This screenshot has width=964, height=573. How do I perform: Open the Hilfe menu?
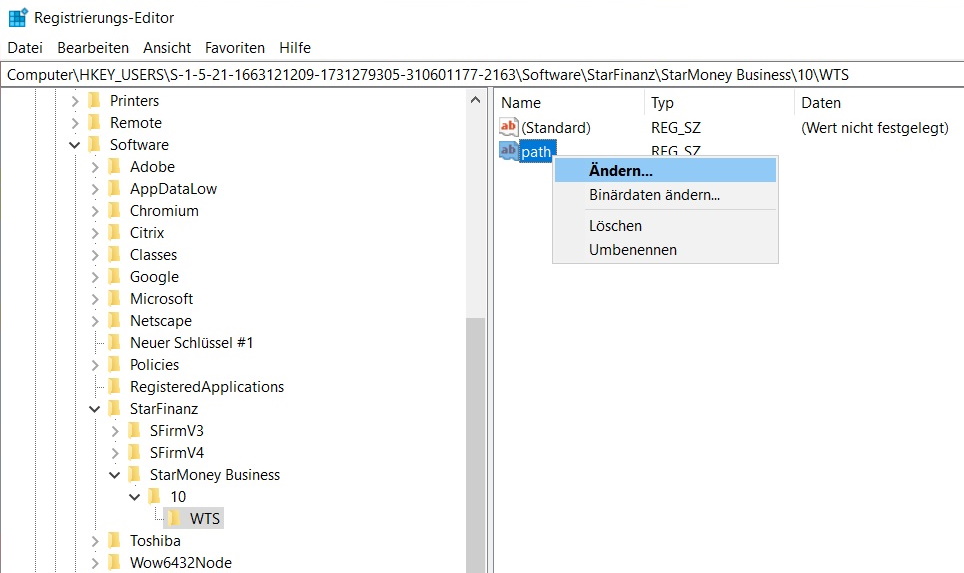point(294,47)
